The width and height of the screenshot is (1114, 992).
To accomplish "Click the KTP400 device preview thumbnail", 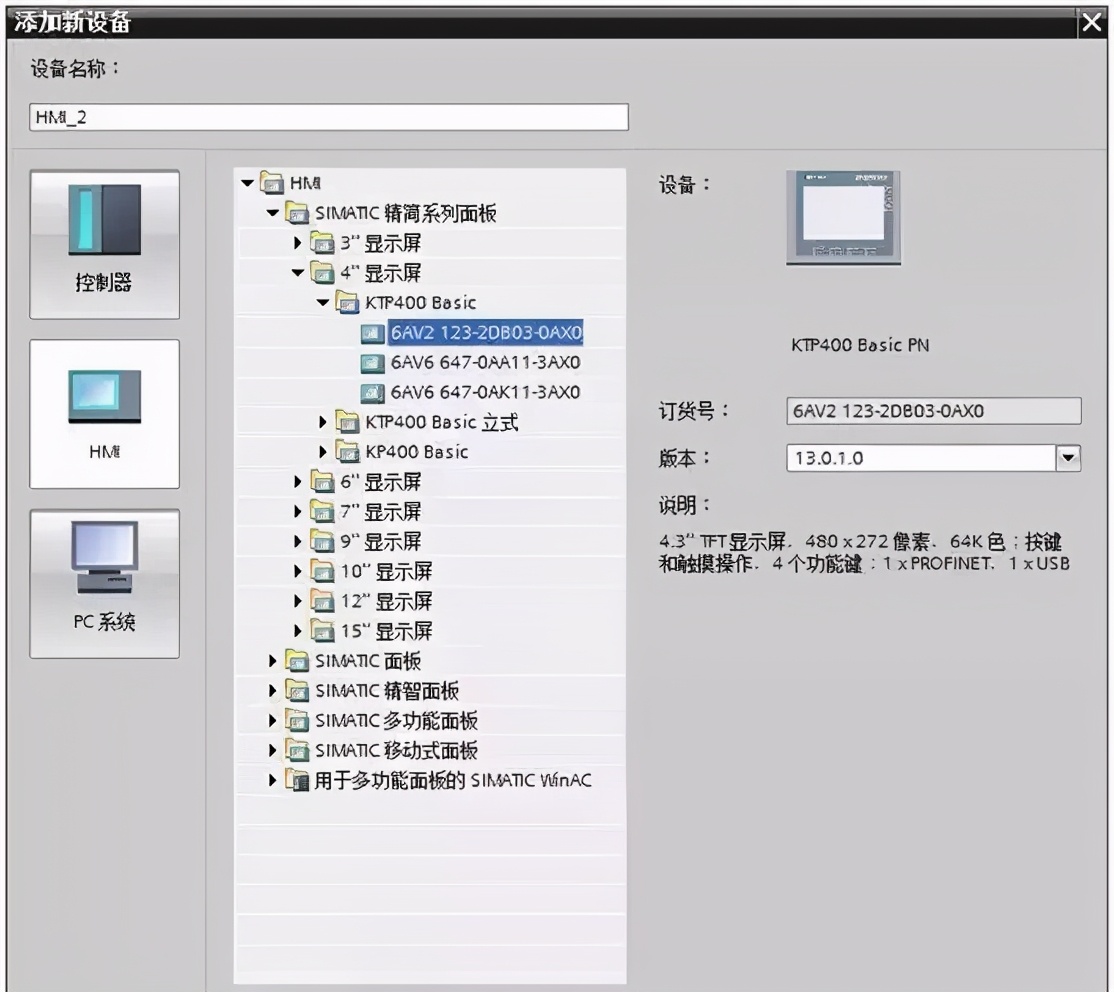I will [x=842, y=218].
